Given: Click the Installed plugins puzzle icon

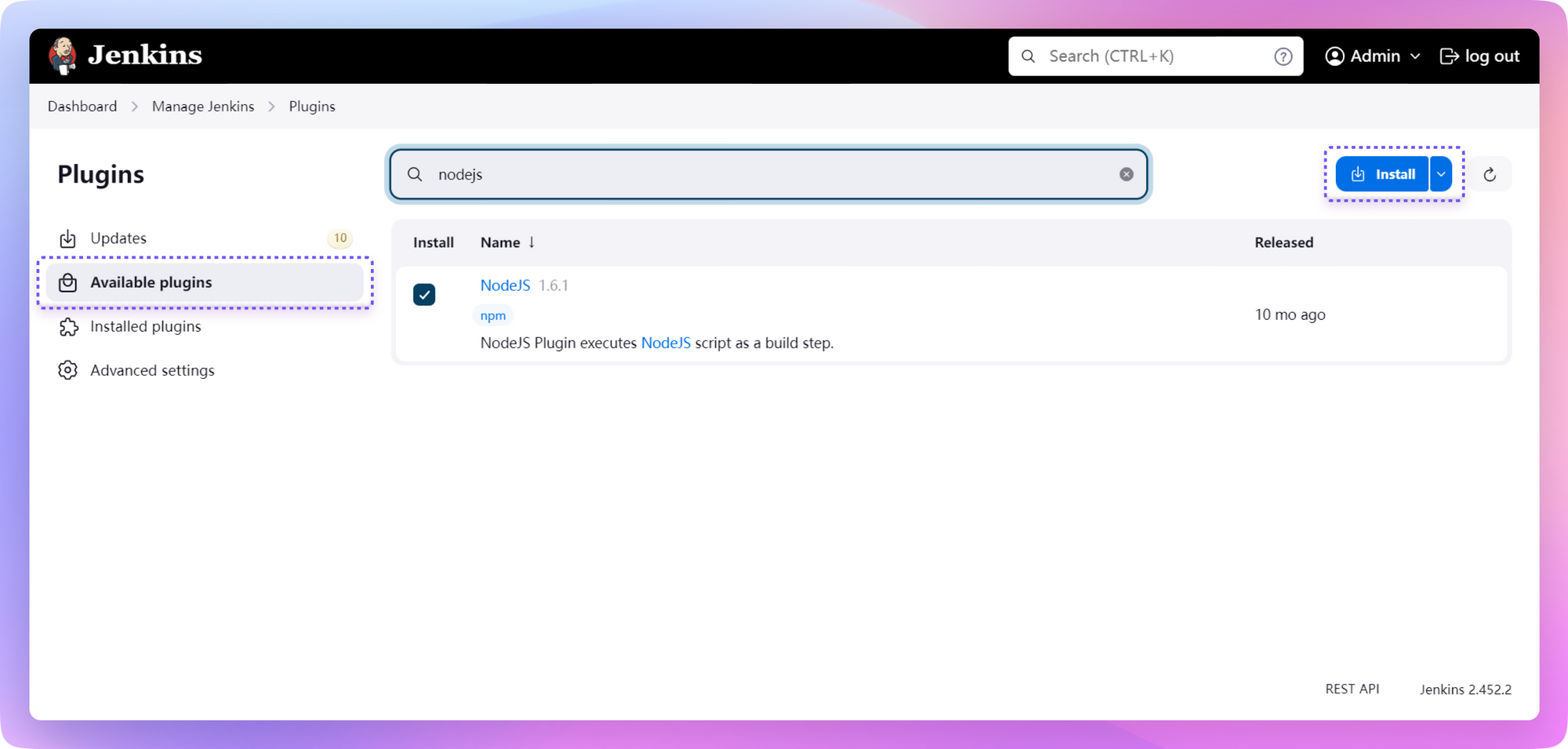Looking at the screenshot, I should pos(68,326).
